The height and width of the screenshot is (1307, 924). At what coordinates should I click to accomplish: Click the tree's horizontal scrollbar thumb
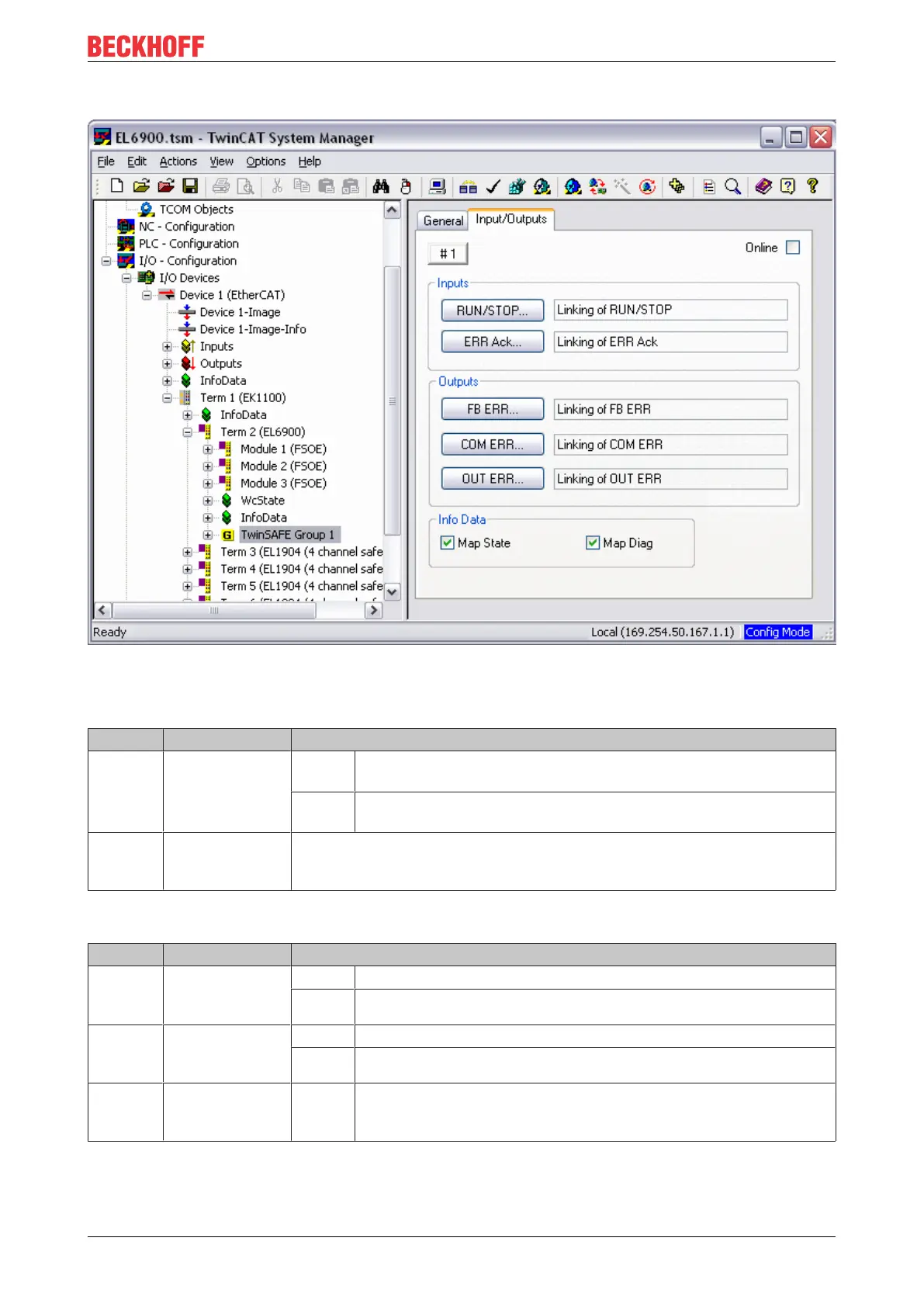(214, 611)
